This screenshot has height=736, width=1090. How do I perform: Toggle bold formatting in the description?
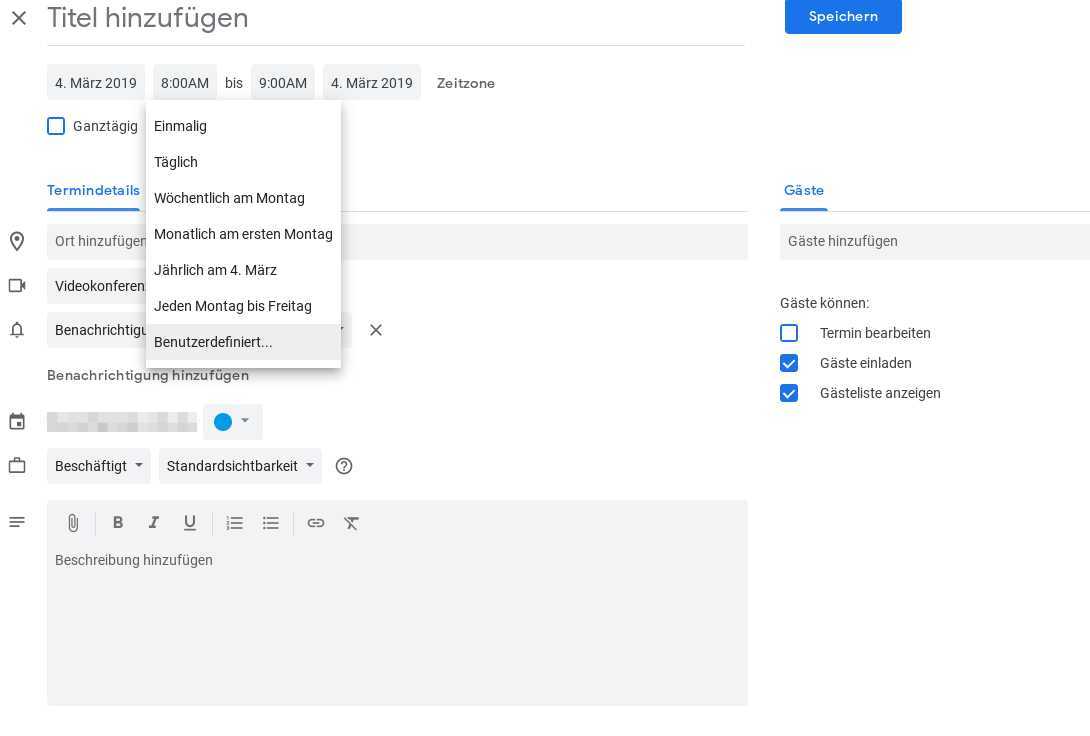(118, 523)
